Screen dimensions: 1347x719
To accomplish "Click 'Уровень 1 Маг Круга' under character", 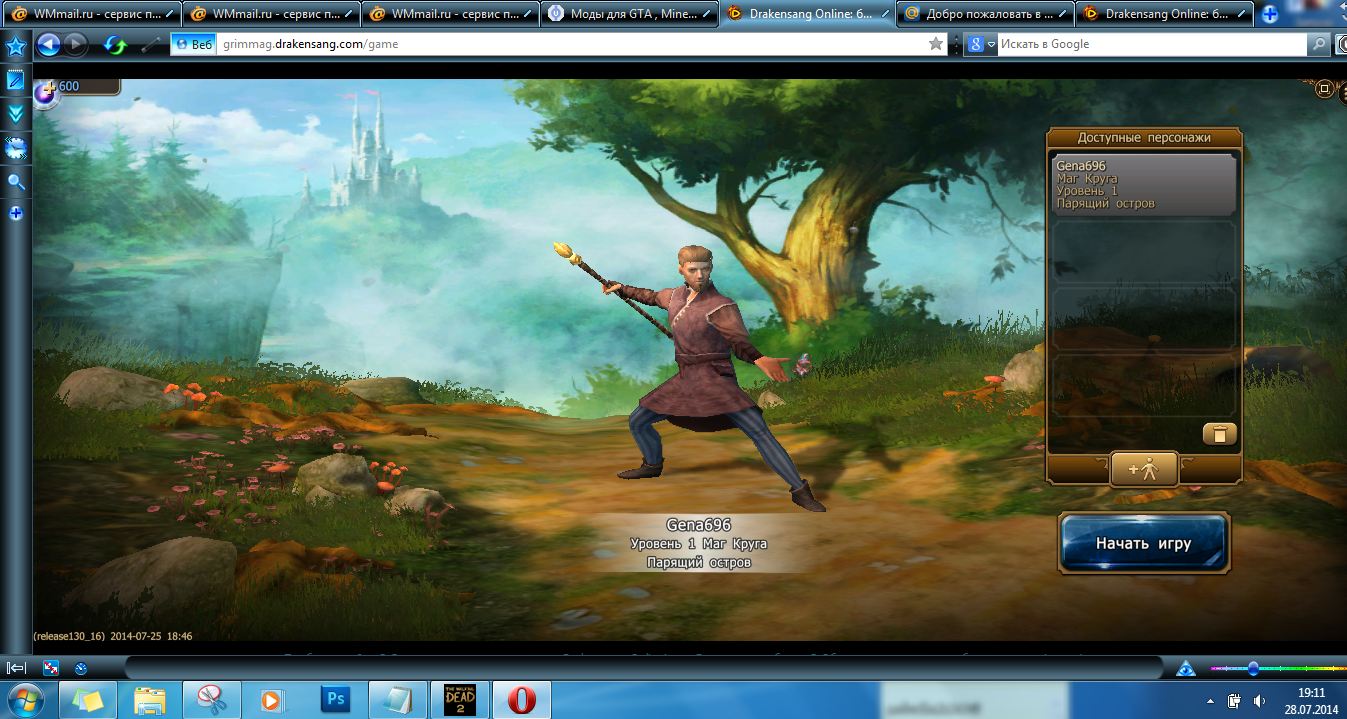I will tap(699, 544).
